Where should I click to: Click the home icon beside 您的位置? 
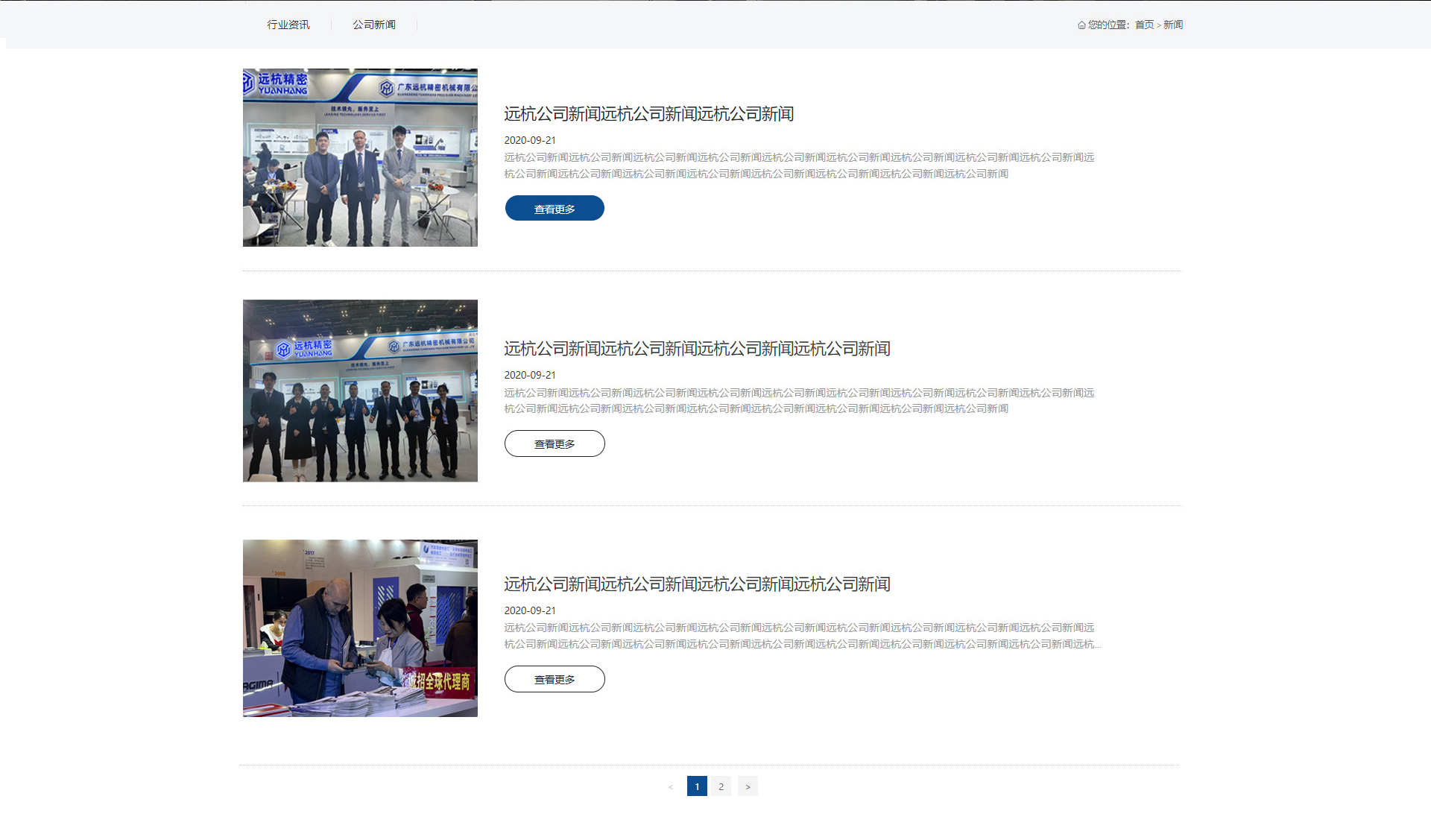[1081, 25]
